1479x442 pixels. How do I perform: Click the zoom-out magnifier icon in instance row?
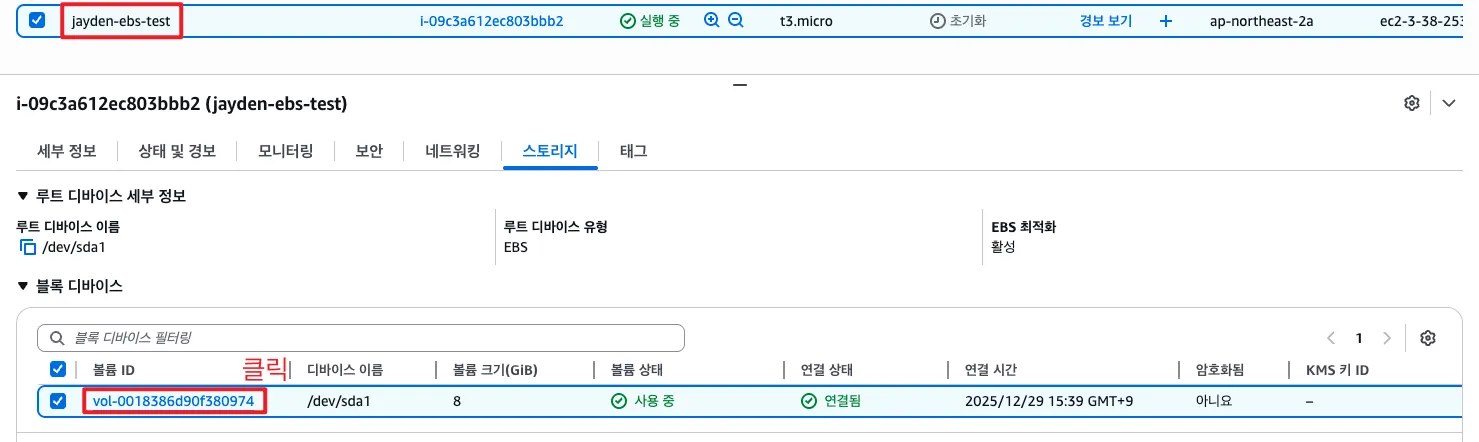[736, 20]
